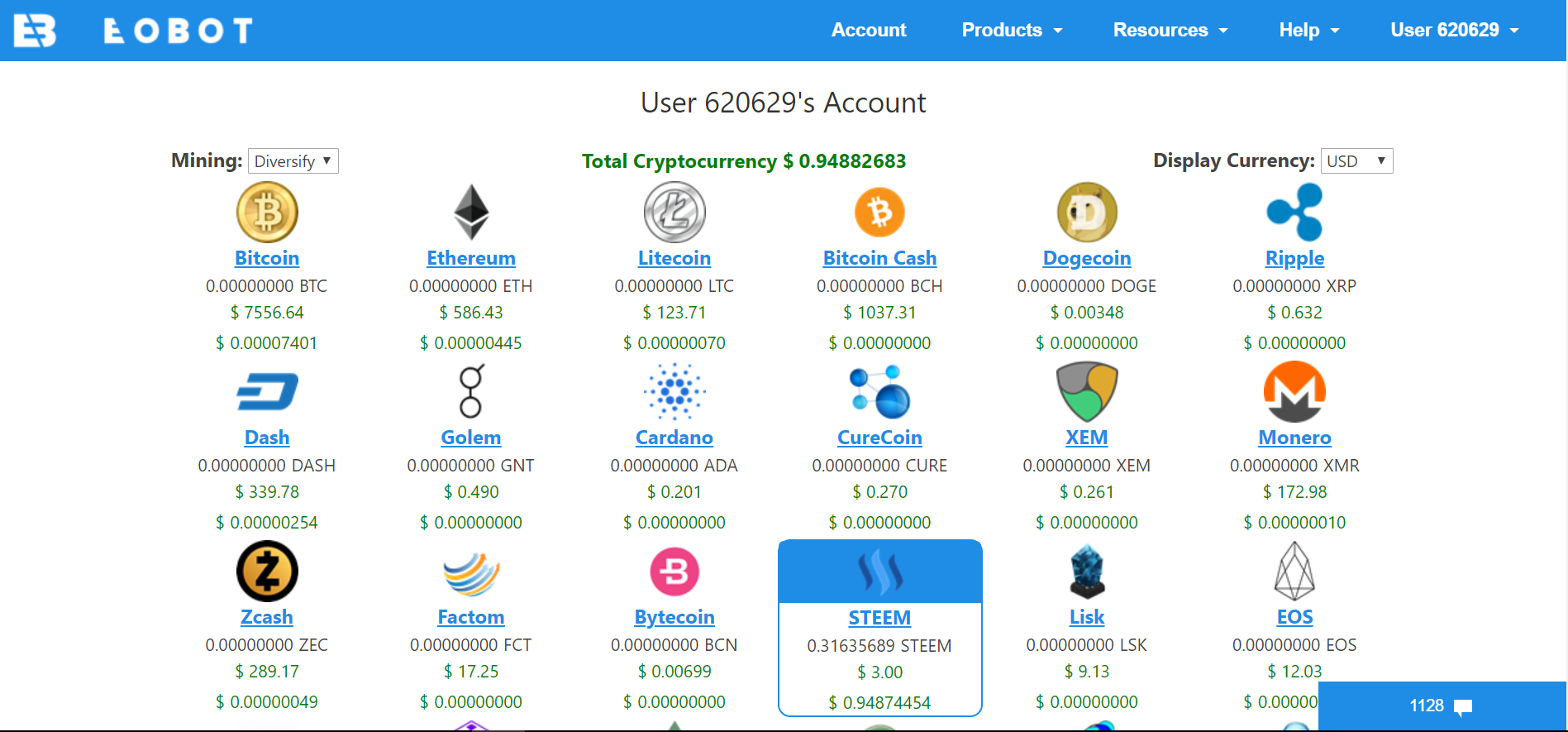This screenshot has width=1568, height=732.
Task: Click the Zcash price $ 289.17
Action: click(267, 672)
